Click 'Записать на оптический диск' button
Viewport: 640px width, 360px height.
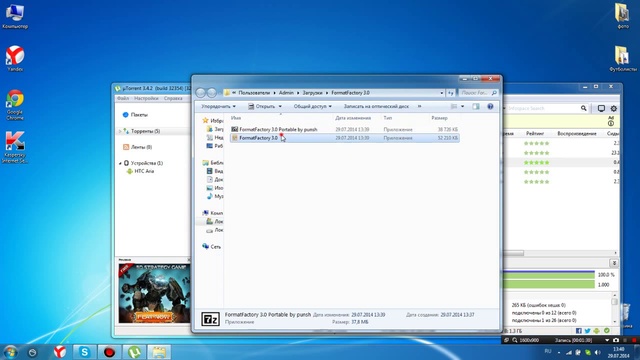point(376,107)
